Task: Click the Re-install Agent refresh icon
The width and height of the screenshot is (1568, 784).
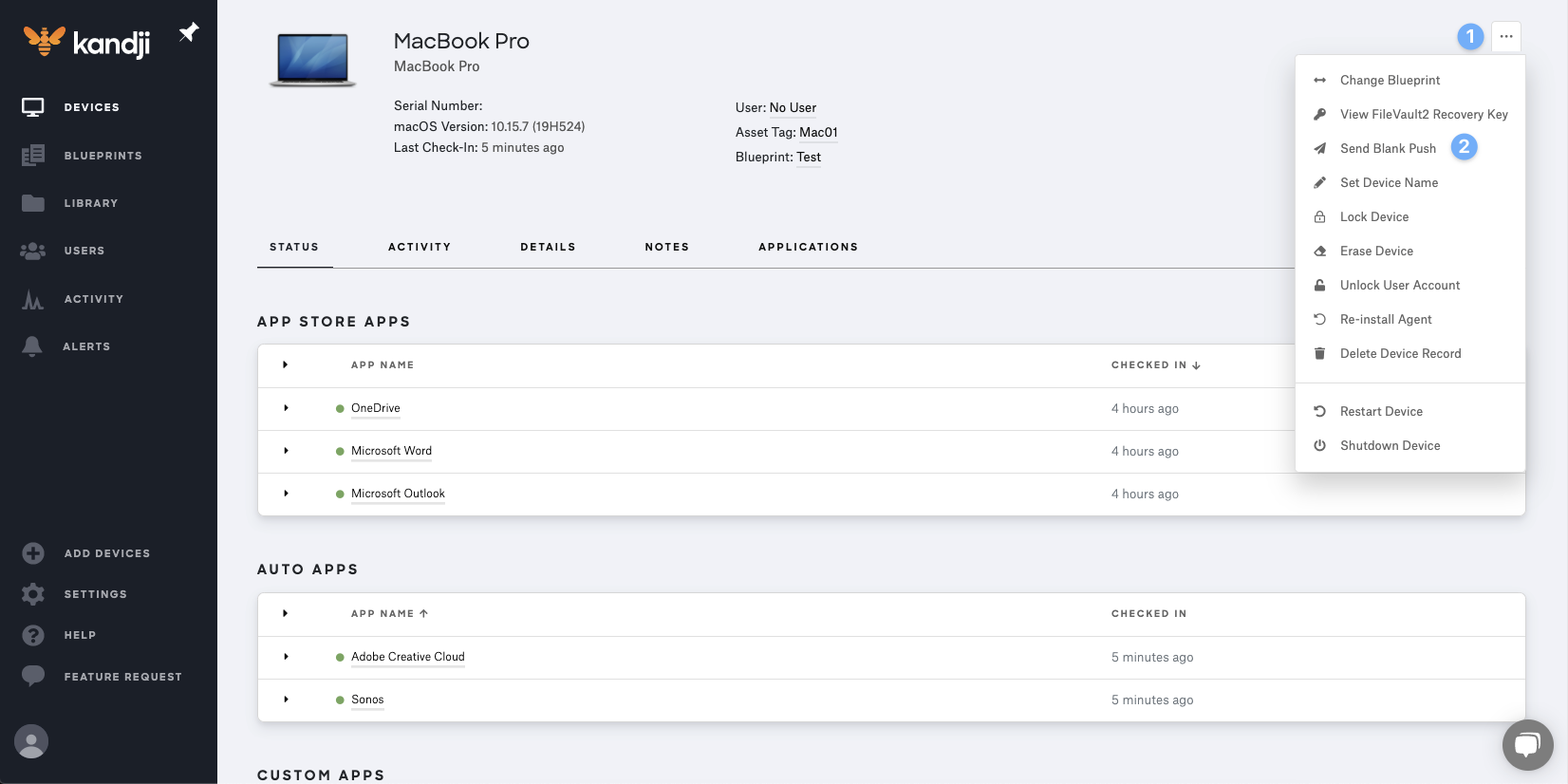Action: 1319,320
